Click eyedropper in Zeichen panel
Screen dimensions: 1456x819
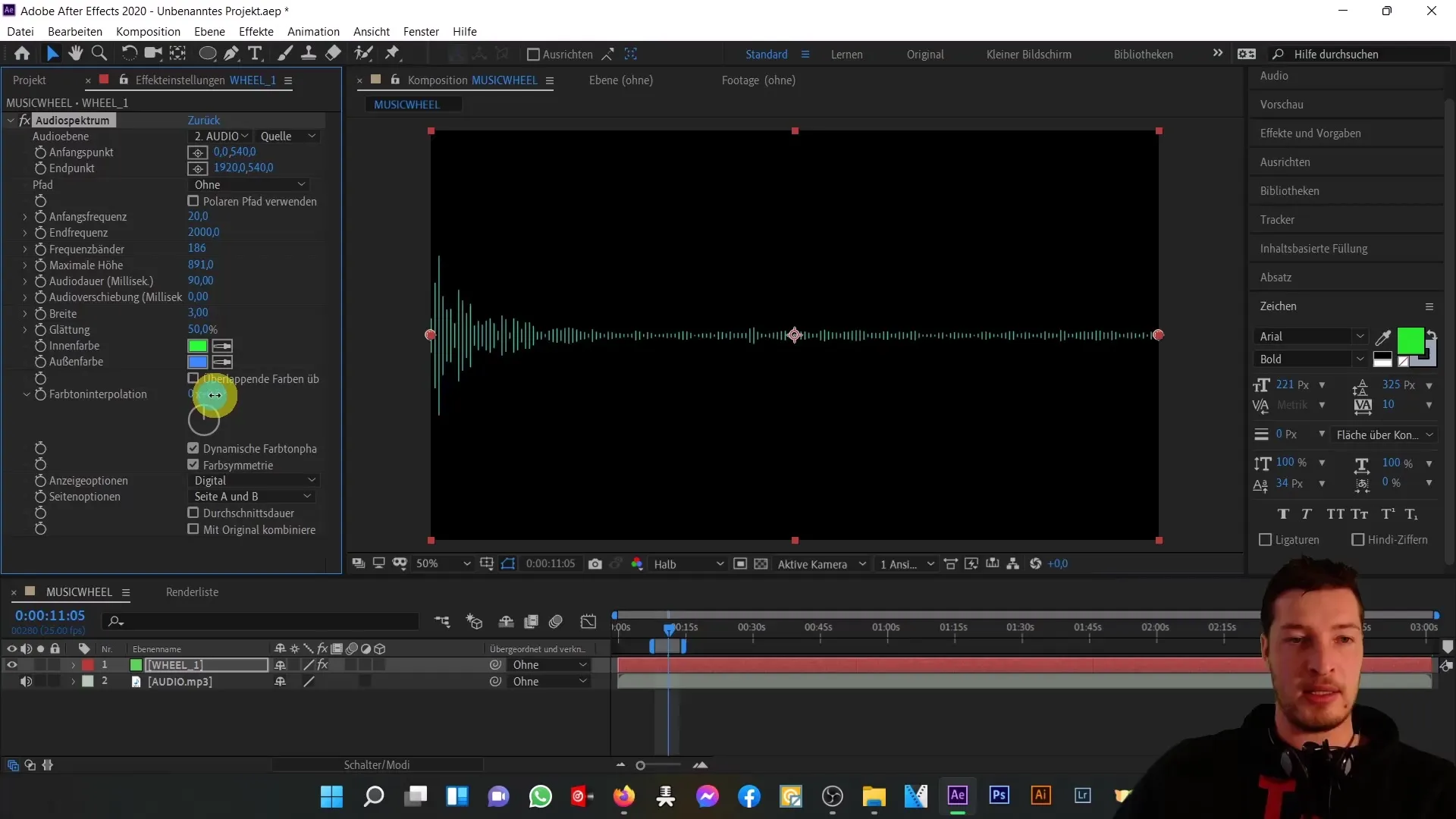pyautogui.click(x=1383, y=337)
